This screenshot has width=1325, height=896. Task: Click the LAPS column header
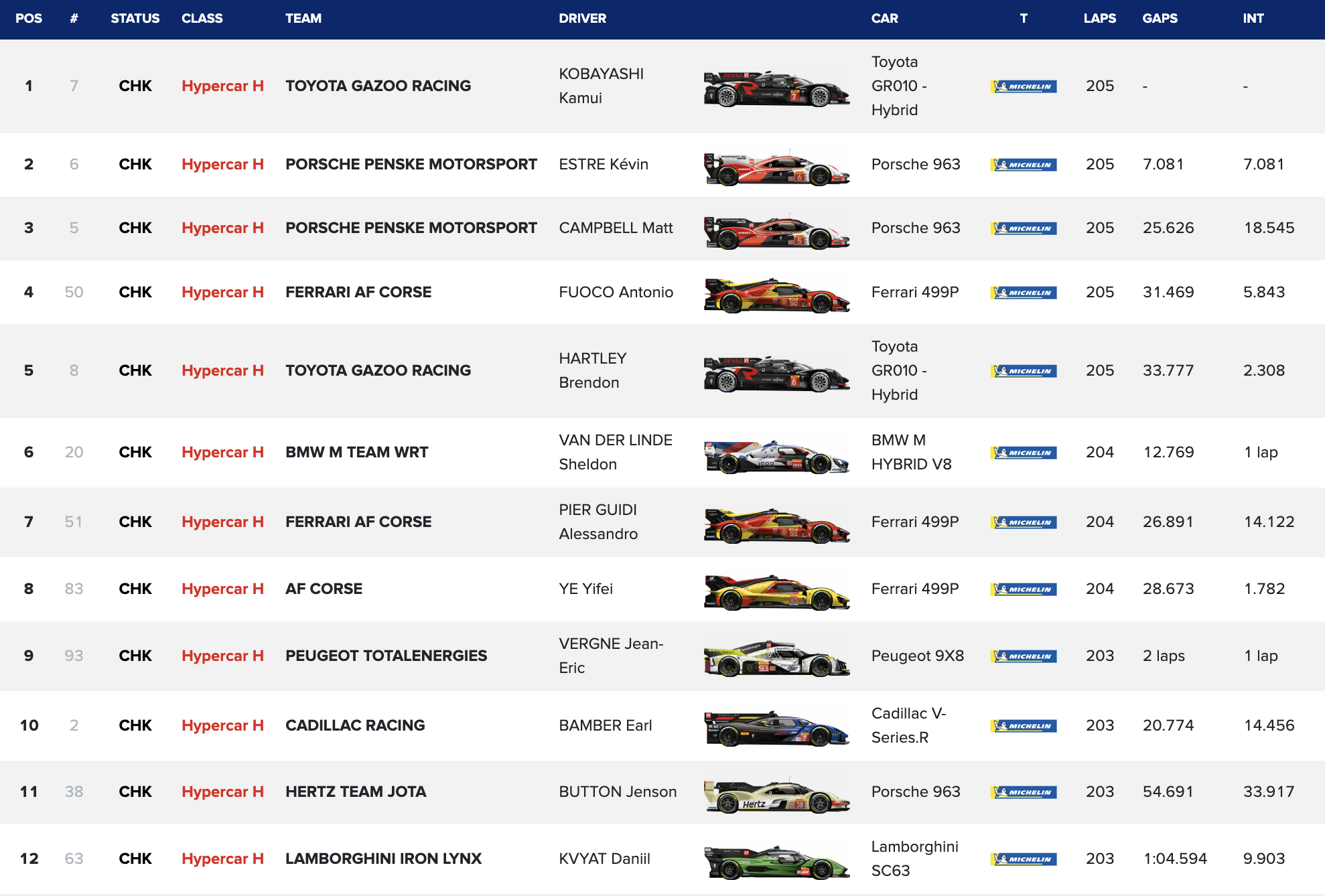(x=1099, y=19)
